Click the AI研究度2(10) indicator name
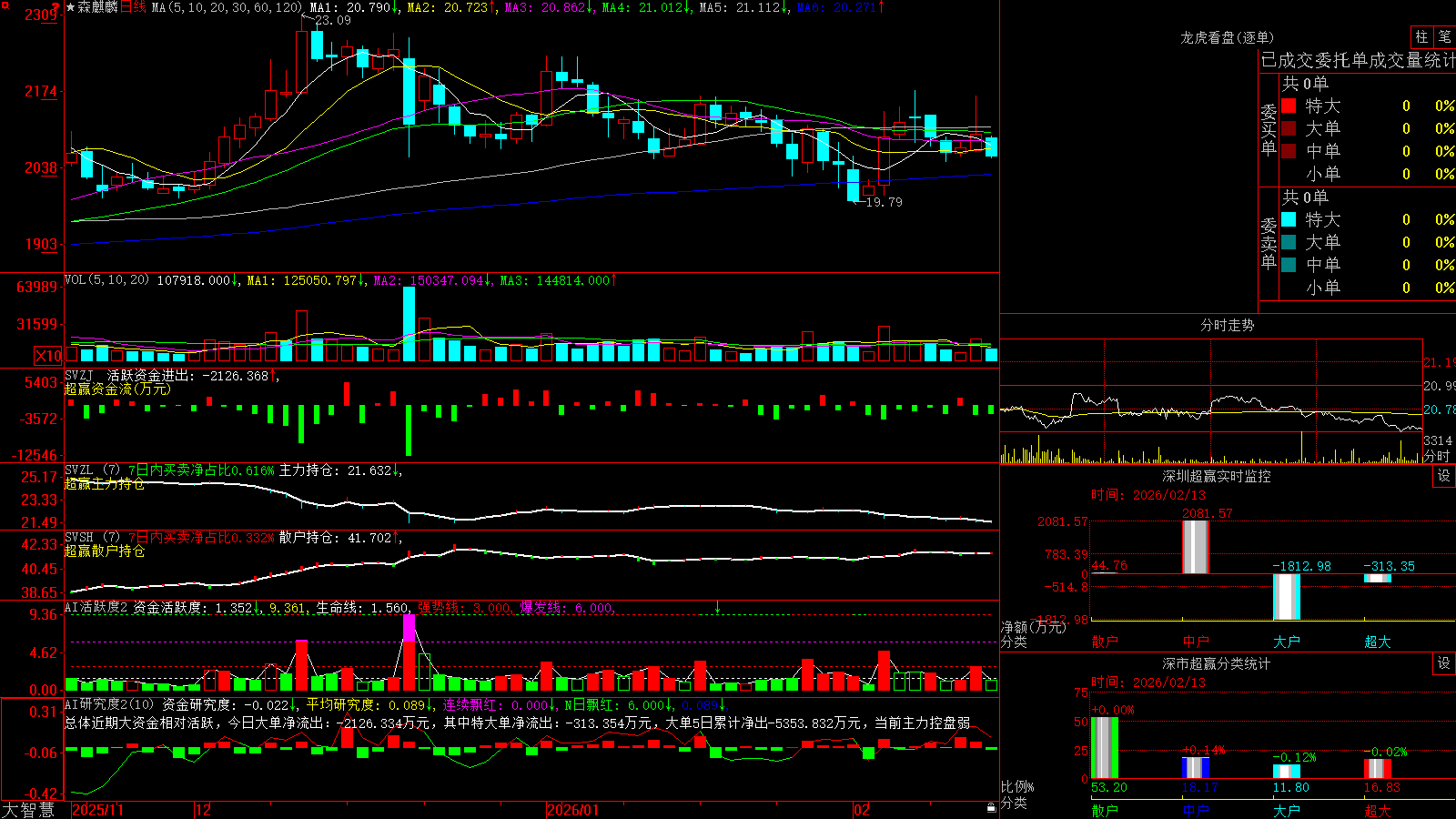The height and width of the screenshot is (819, 1456). pyautogui.click(x=109, y=705)
